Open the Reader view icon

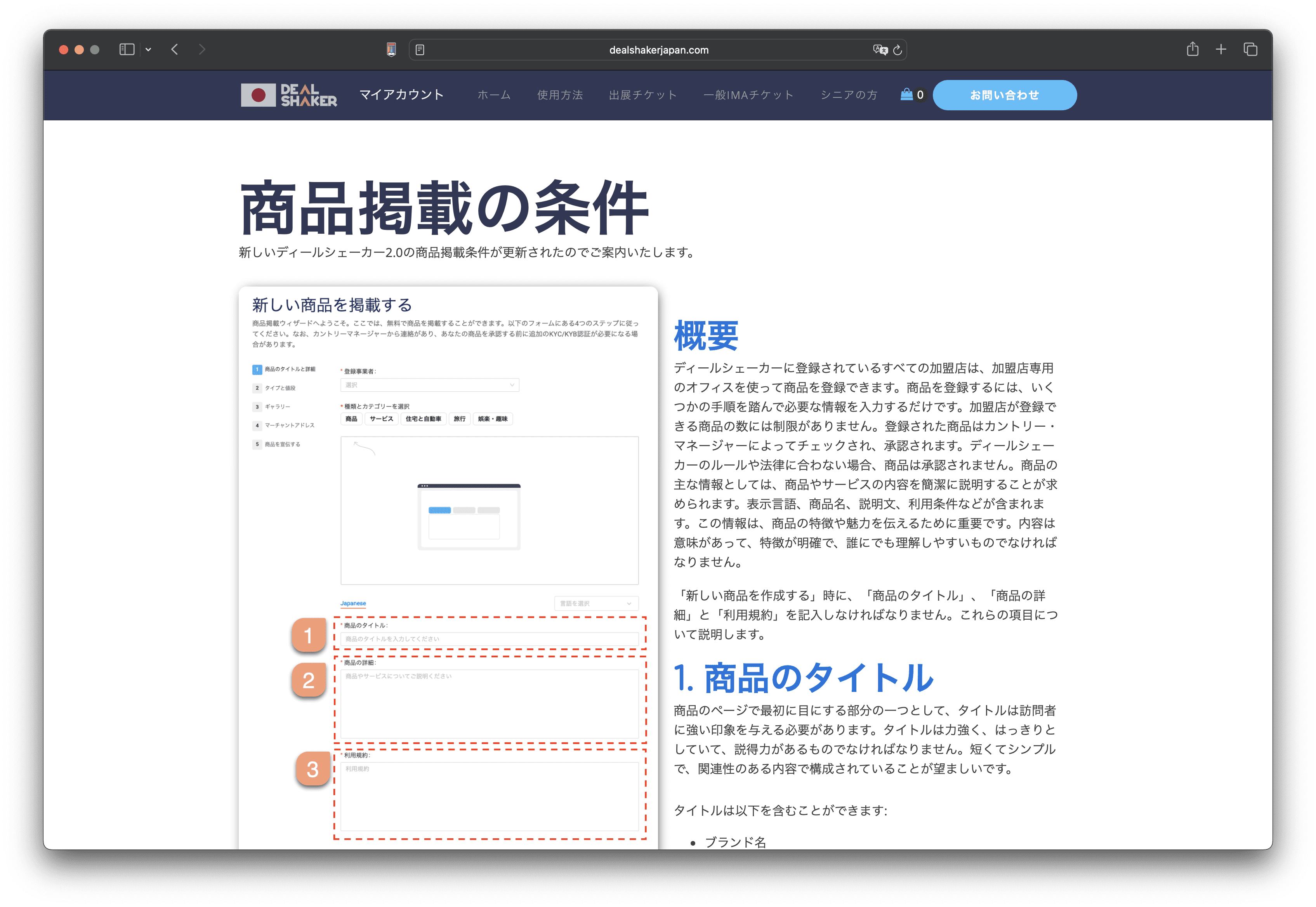pos(420,50)
